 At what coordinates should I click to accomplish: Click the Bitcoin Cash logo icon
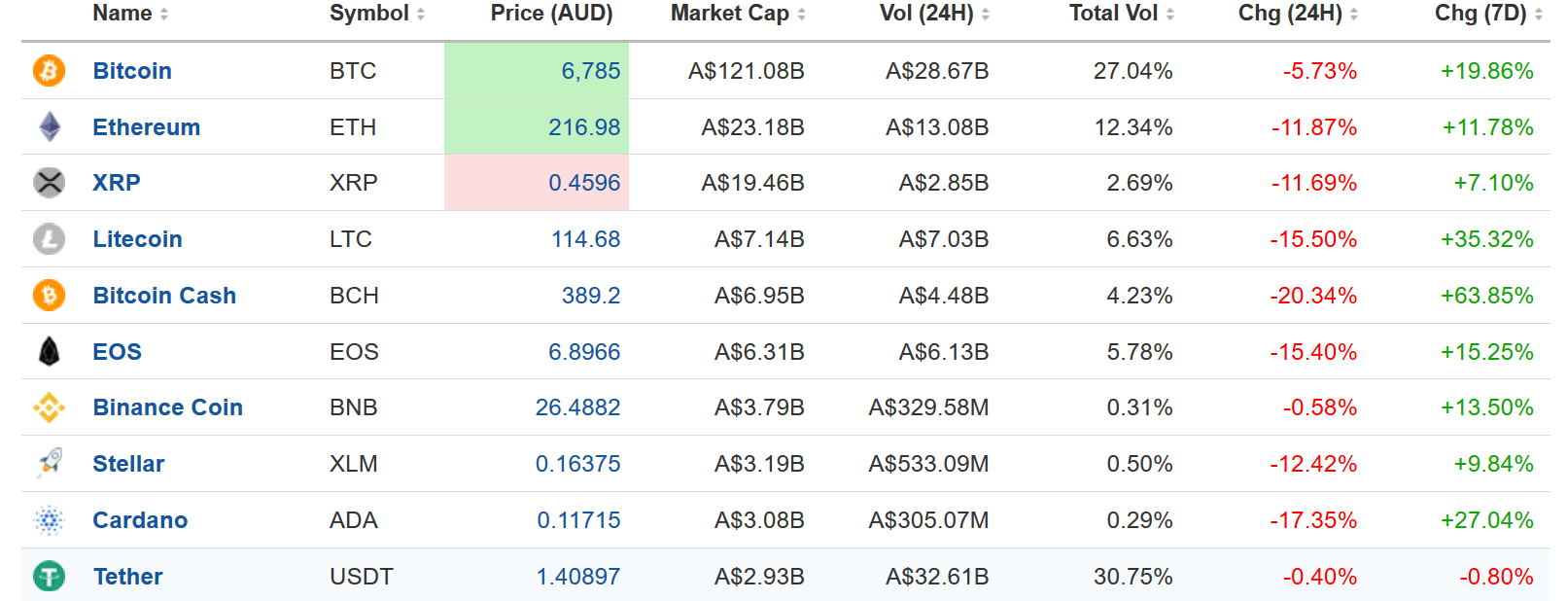[x=49, y=295]
